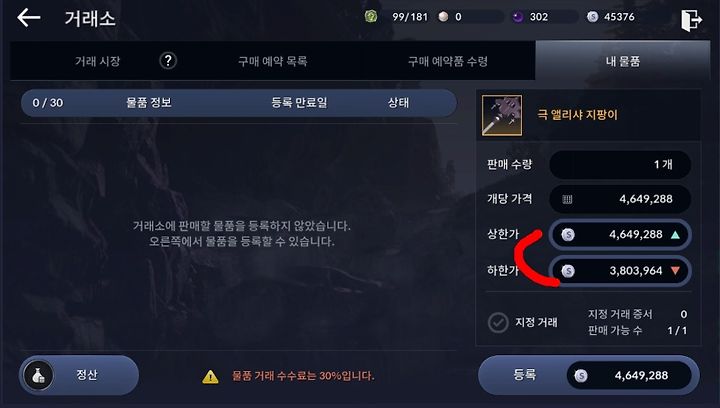
Task: Click the exit door icon
Action: click(x=691, y=20)
